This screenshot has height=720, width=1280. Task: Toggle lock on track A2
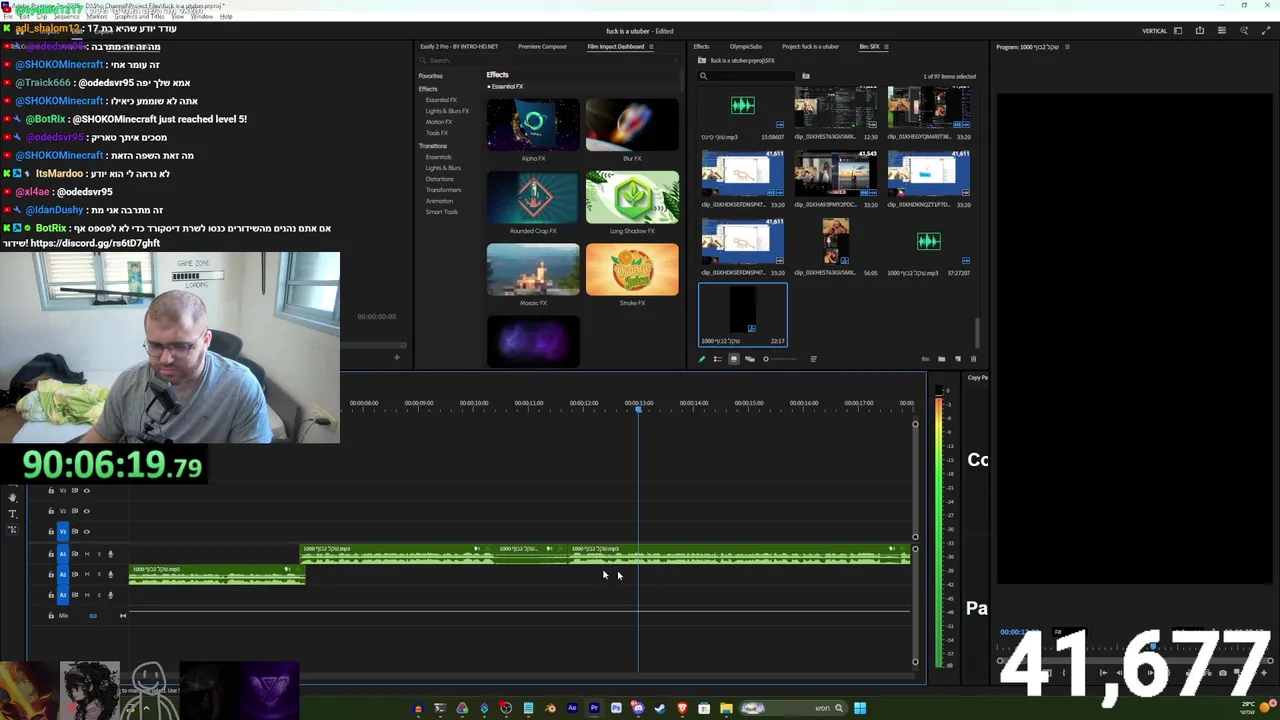pos(51,574)
